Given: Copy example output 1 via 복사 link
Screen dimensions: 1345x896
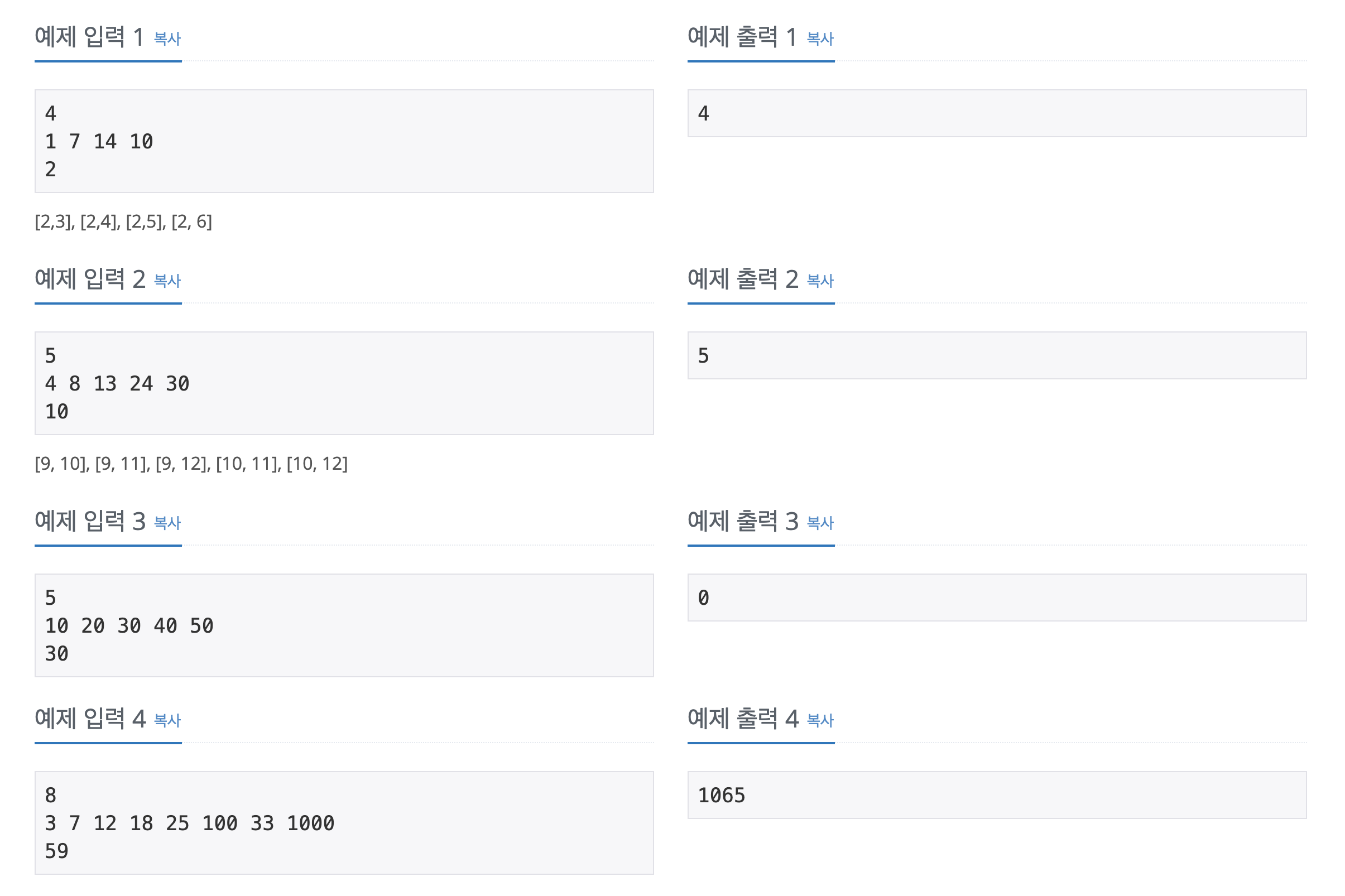Looking at the screenshot, I should click(820, 39).
